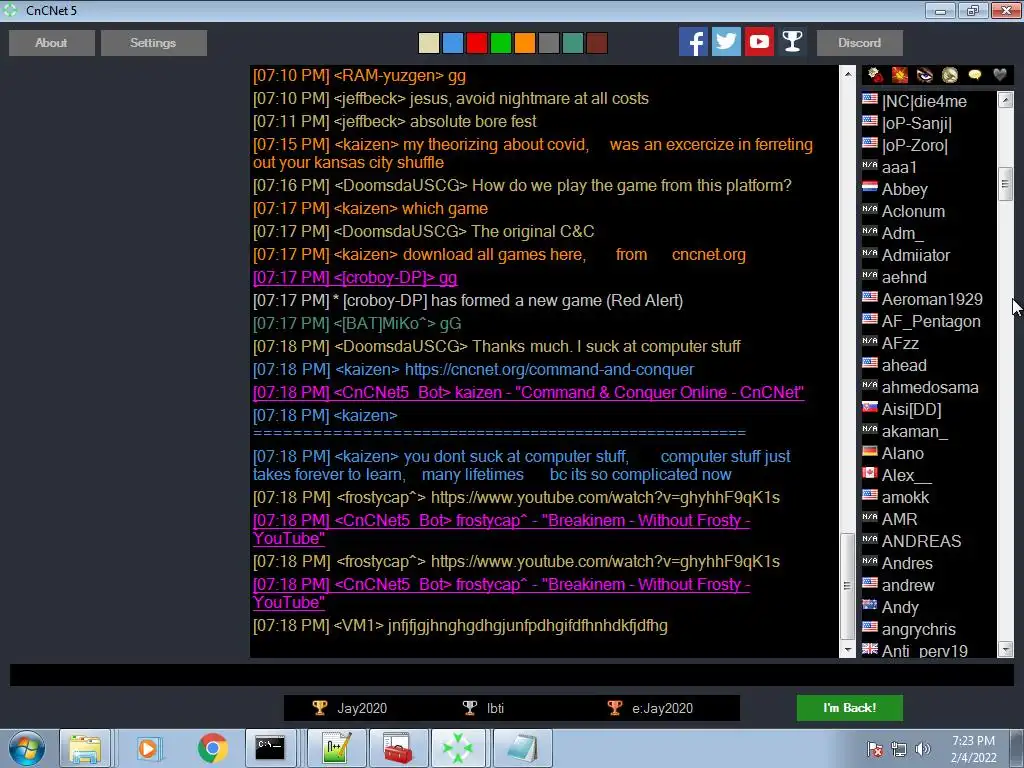Click the volume speaker tray icon
Screen dimensions: 1024x768
tap(923, 749)
